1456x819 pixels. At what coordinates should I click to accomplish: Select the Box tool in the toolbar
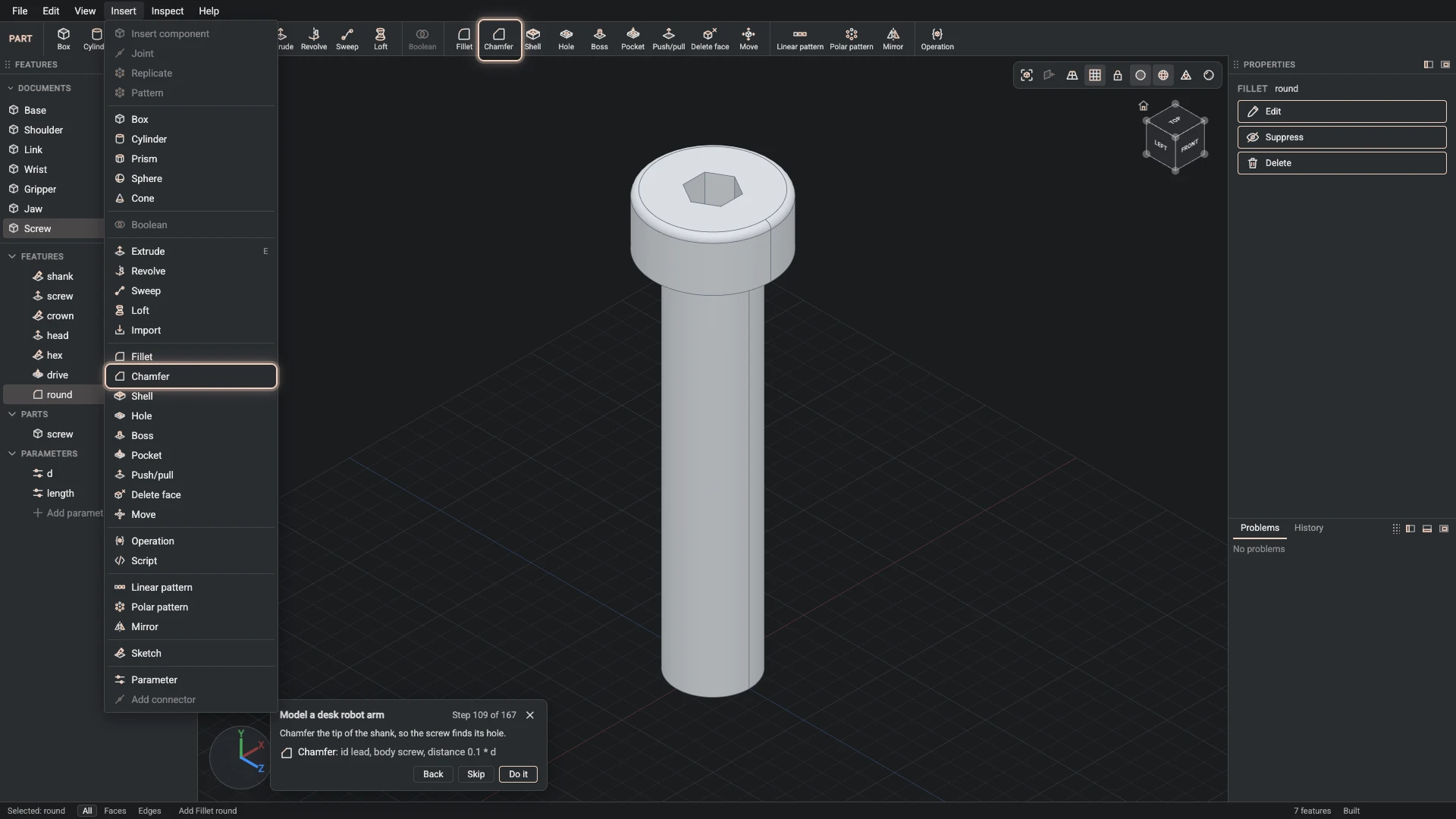point(64,39)
